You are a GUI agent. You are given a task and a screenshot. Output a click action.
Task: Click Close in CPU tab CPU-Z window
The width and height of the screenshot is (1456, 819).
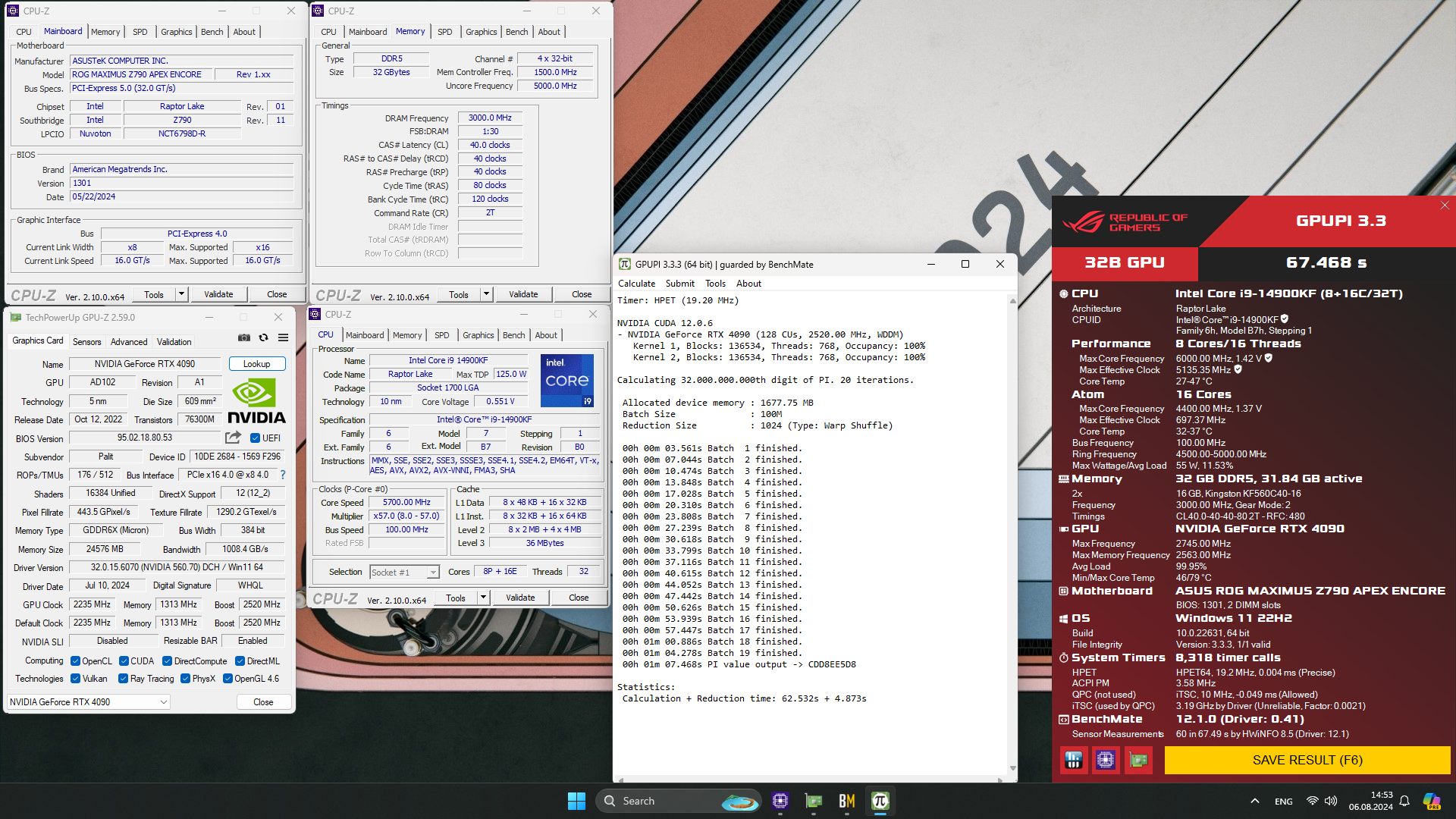pos(579,598)
